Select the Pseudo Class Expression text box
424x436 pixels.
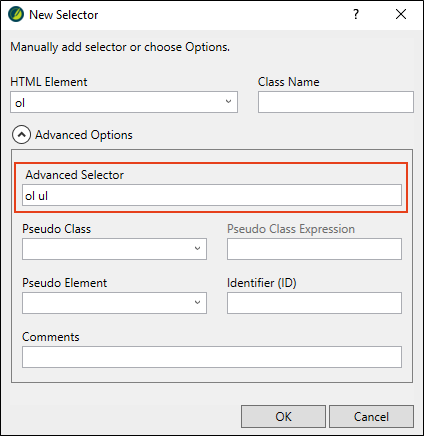[x=314, y=249]
